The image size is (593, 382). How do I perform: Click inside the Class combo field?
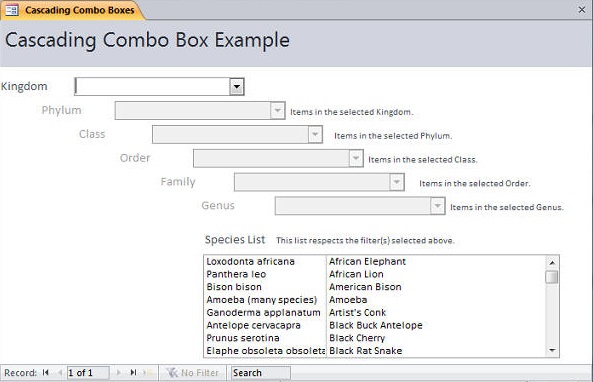230,134
